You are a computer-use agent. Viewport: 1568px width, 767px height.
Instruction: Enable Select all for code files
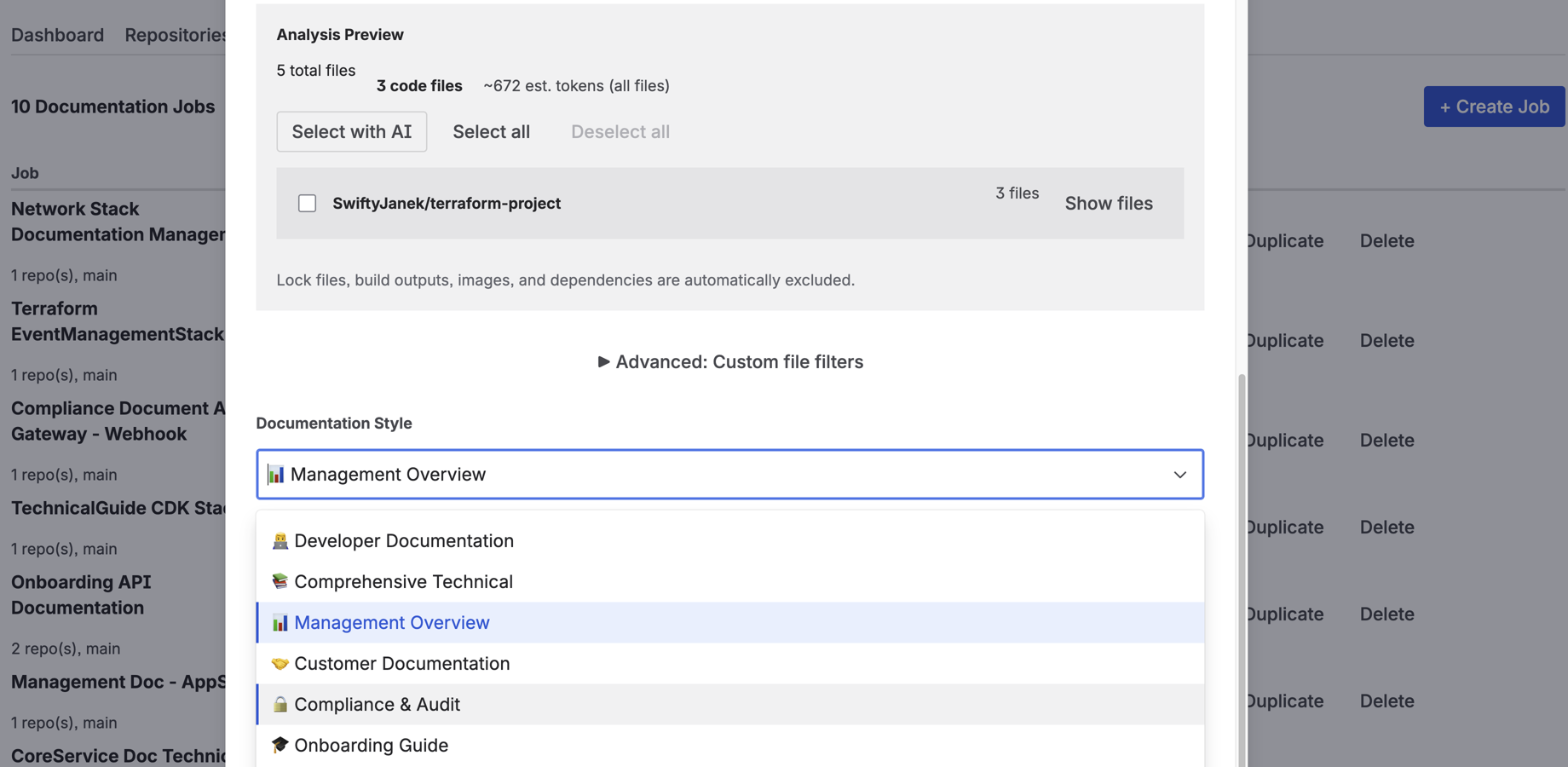coord(492,131)
